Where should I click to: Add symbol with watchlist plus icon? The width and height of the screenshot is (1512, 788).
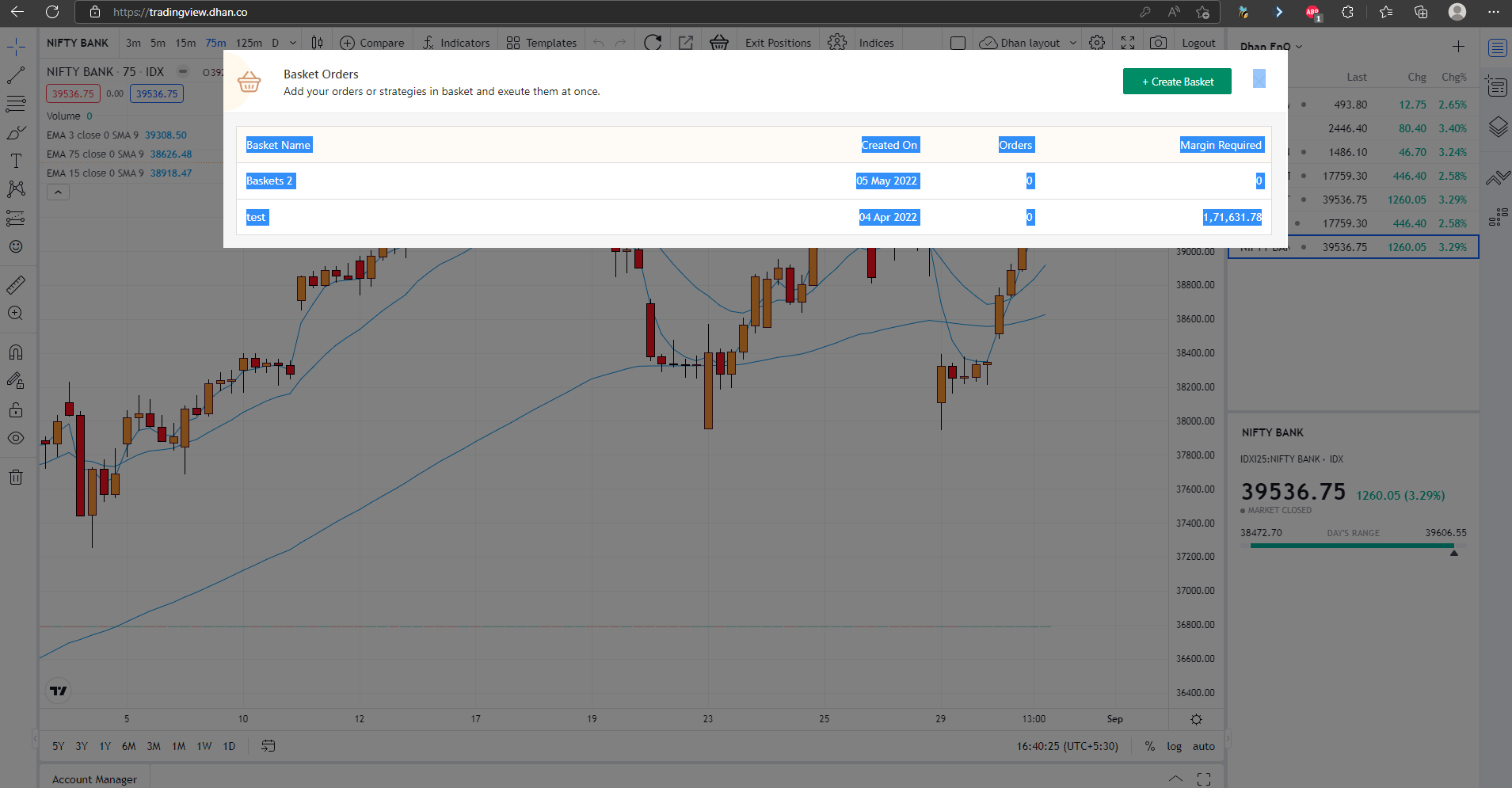1458,47
